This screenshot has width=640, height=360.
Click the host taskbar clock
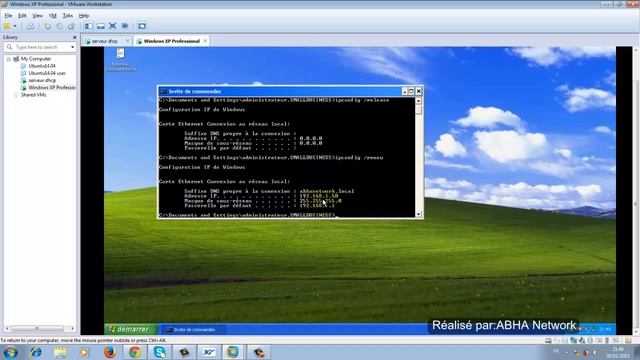[618, 353]
